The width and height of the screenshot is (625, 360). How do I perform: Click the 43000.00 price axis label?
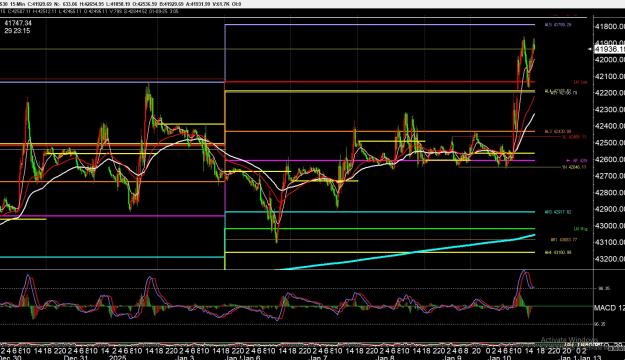pos(609,226)
